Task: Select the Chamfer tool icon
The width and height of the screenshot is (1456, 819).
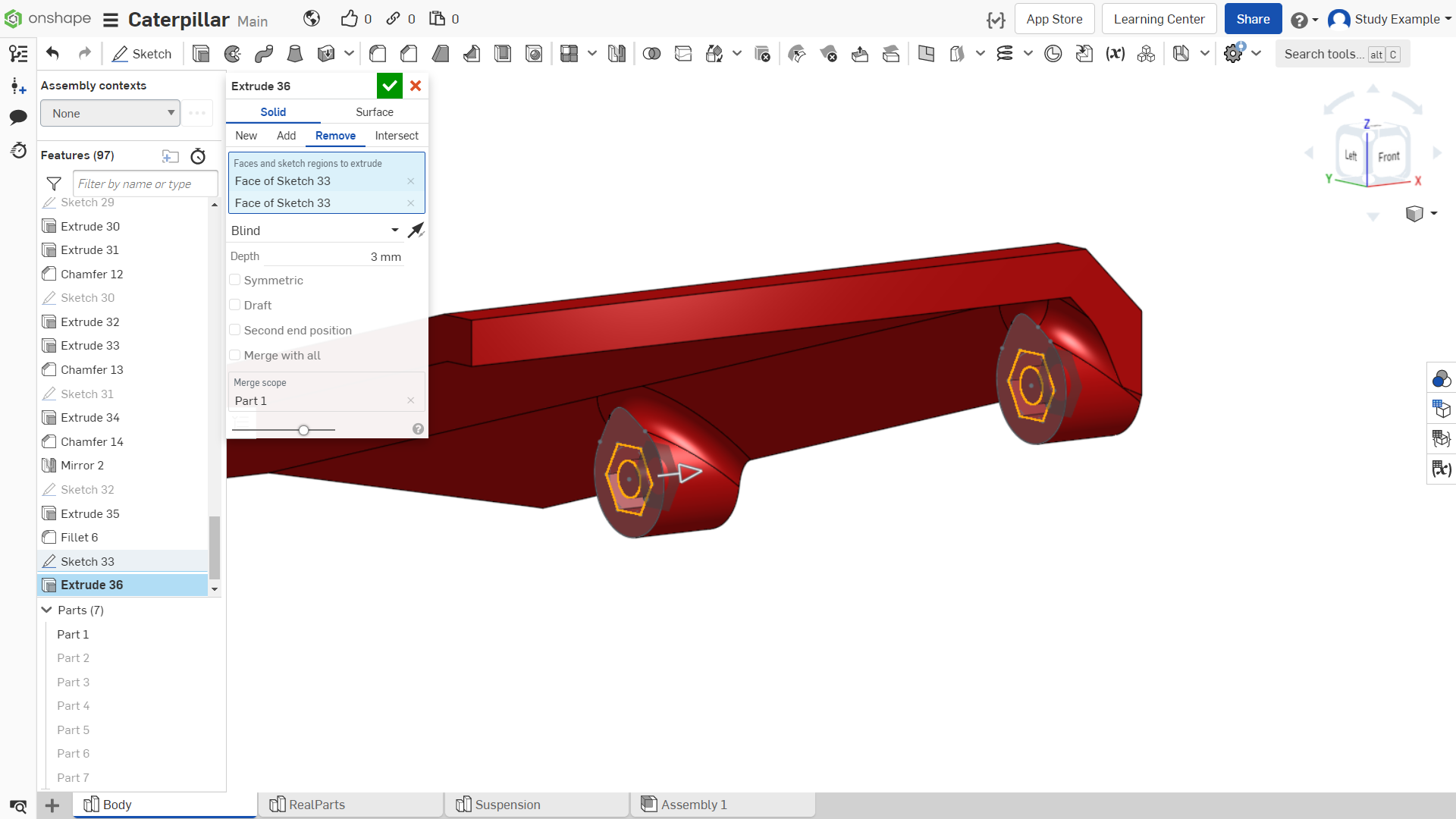Action: [x=409, y=54]
